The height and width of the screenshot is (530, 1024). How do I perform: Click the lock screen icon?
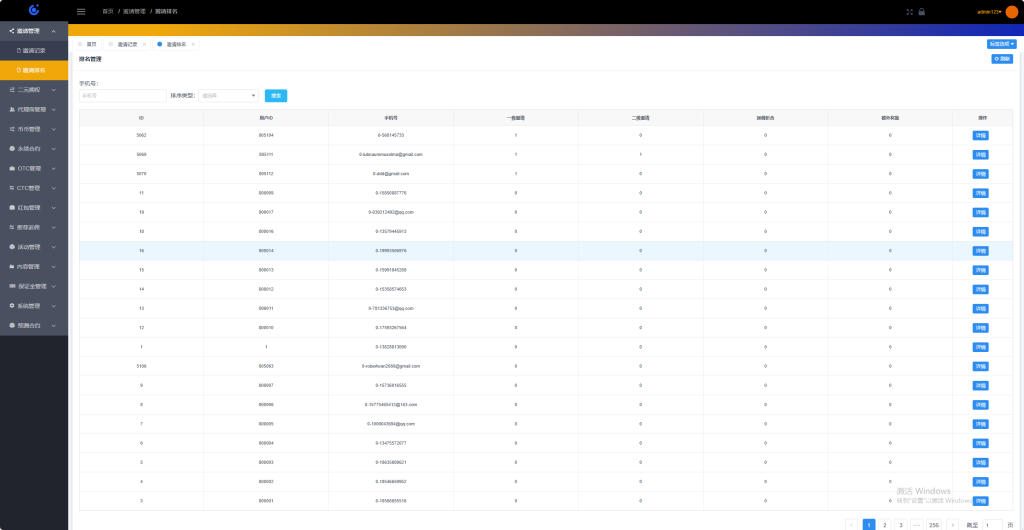[x=921, y=12]
